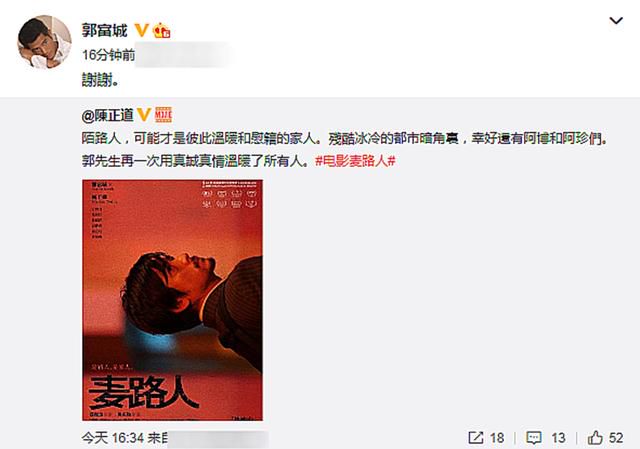The width and height of the screenshot is (640, 449).
Task: Open the @陳正道 mention link
Action: click(x=108, y=116)
